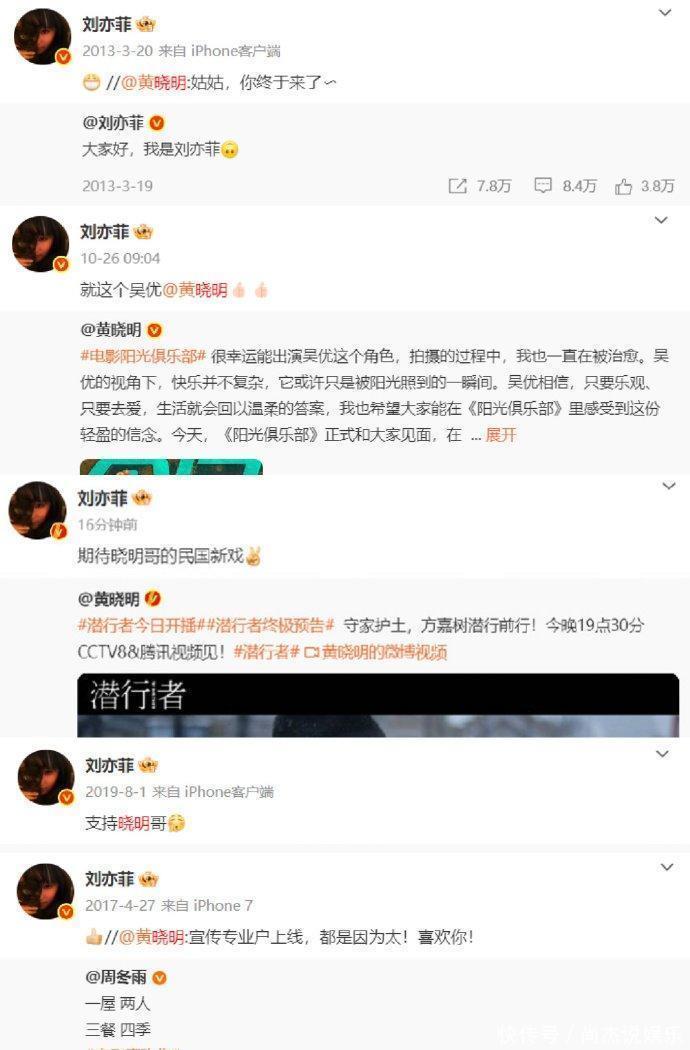The height and width of the screenshot is (1050, 690).
Task: Click the comment icon showing 8.4万
Action: tap(542, 185)
